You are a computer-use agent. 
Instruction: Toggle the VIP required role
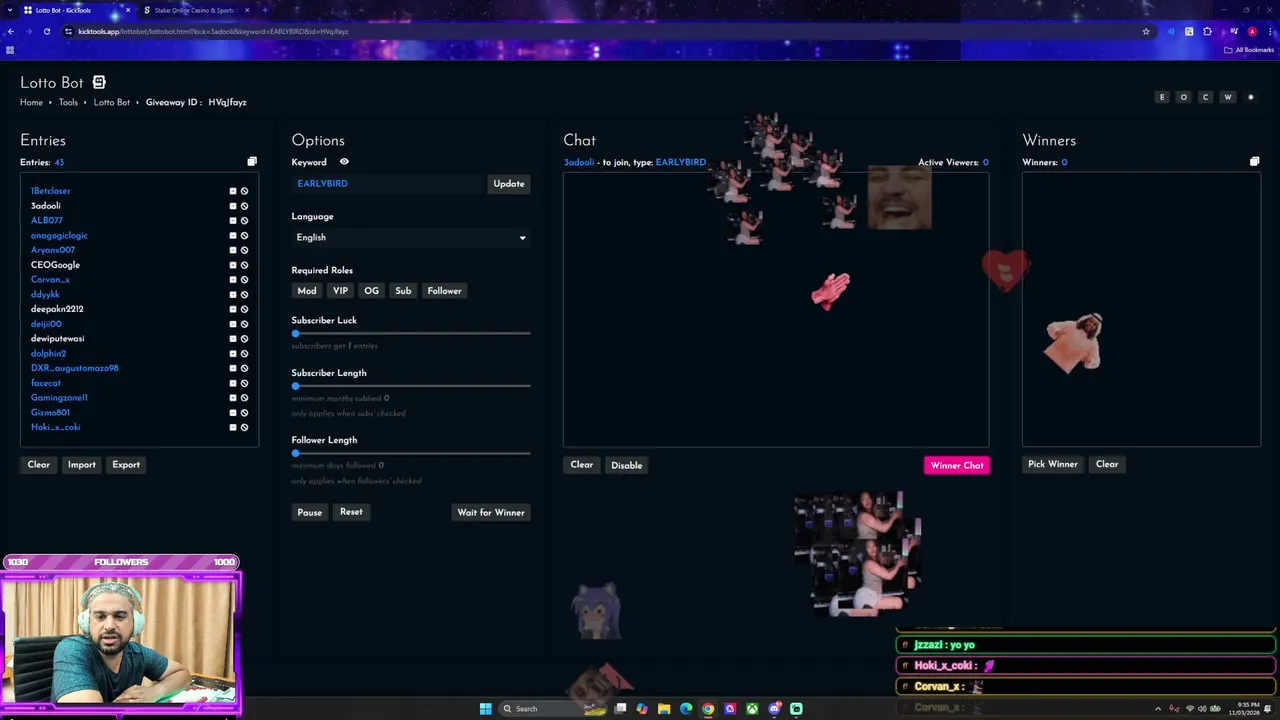click(x=340, y=291)
